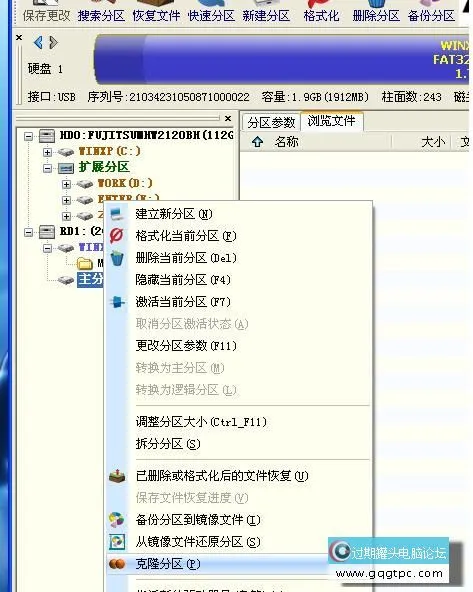Select the HD0 FUJITSU disk tree item

(x=146, y=135)
